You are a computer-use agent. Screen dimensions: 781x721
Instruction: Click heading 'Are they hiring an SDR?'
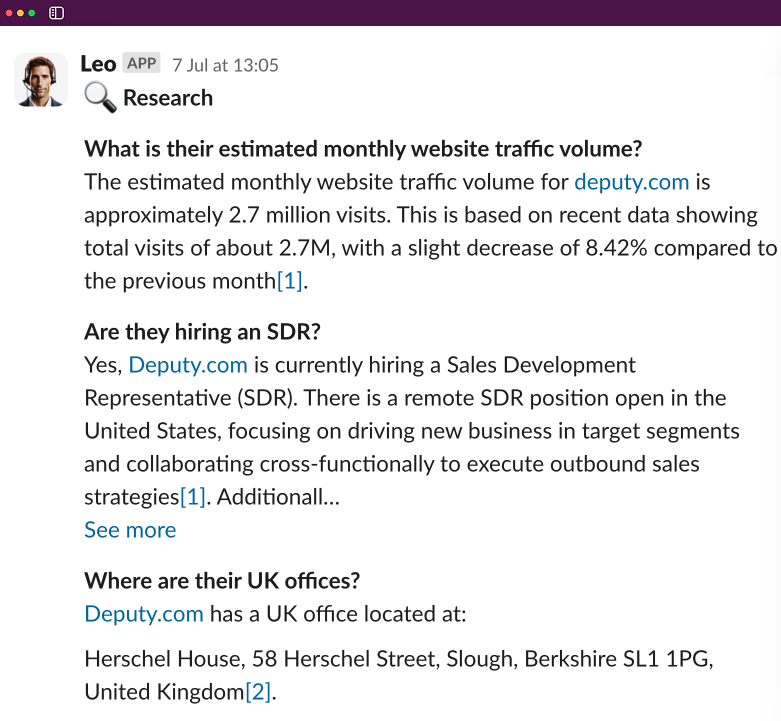tap(202, 332)
